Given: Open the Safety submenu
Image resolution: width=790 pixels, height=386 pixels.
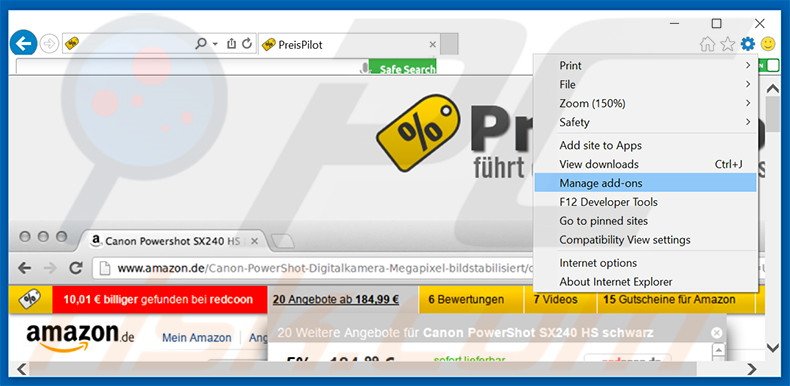Looking at the screenshot, I should click(646, 122).
